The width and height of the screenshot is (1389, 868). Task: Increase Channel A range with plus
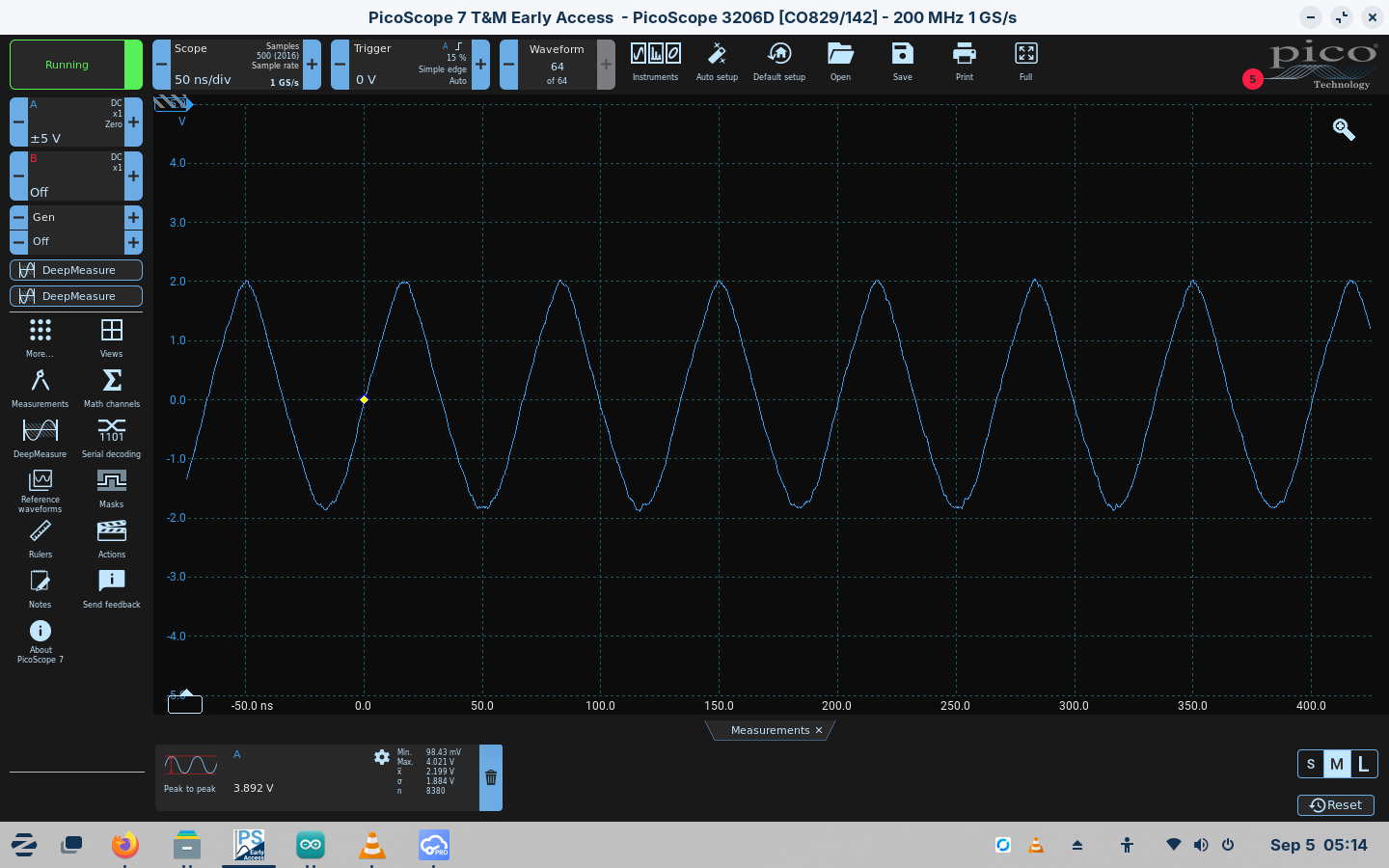133,122
